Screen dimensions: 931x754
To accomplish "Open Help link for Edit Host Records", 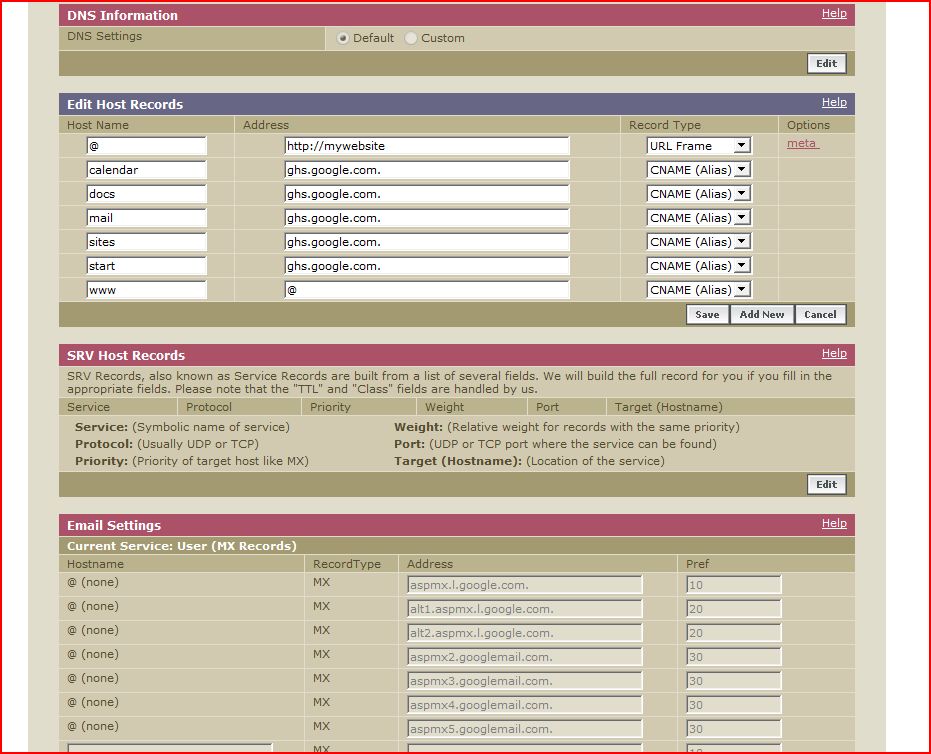I will pos(834,102).
